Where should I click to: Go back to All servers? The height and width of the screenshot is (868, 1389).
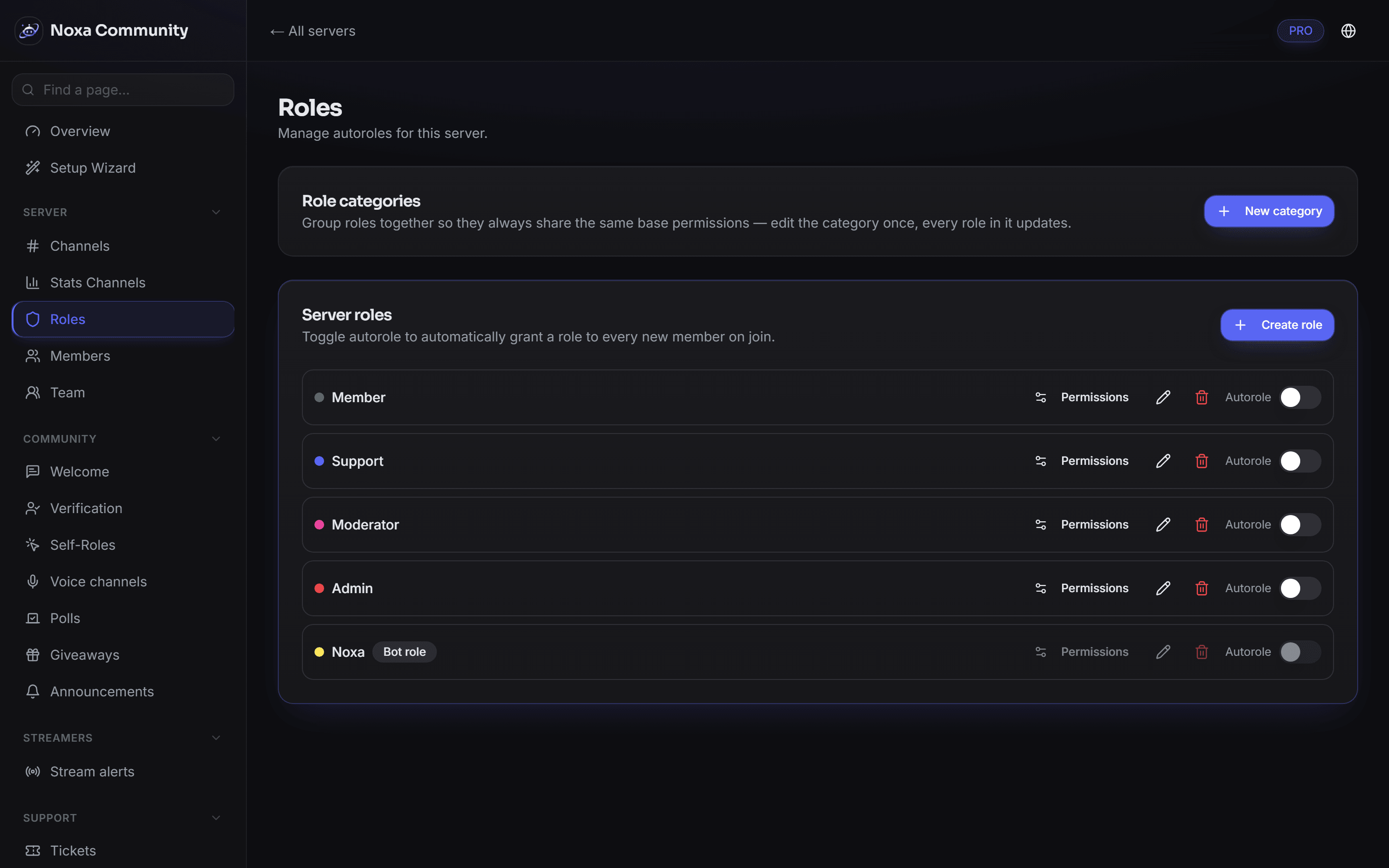click(313, 31)
